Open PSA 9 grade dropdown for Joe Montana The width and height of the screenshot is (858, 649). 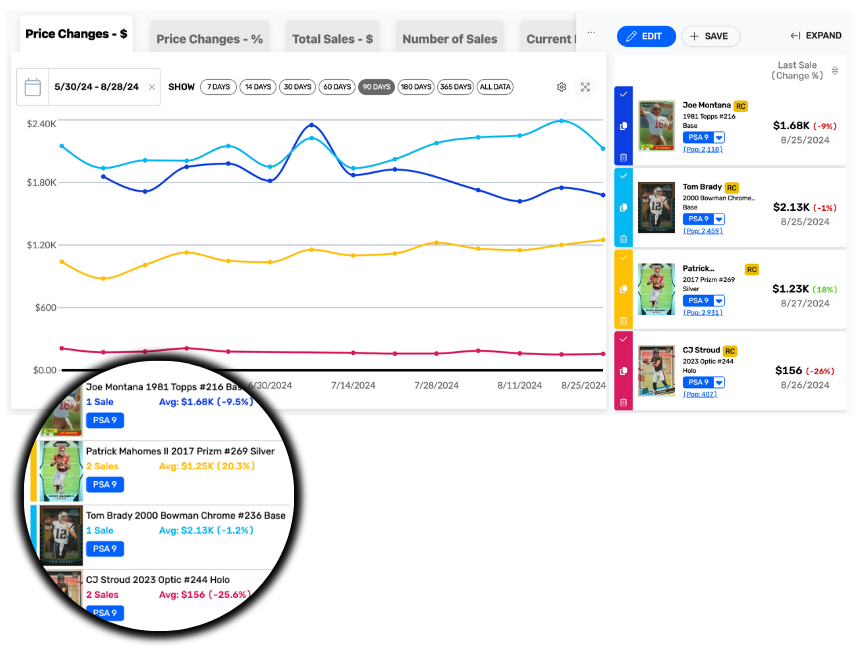719,137
